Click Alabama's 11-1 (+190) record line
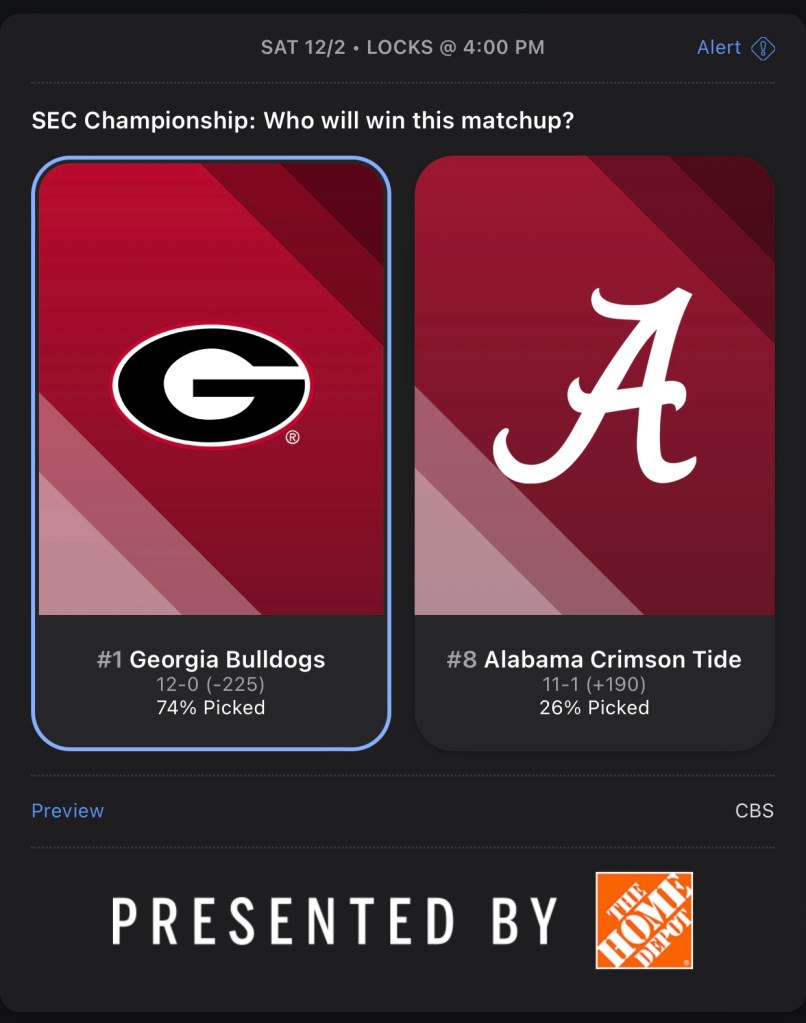 tap(594, 685)
